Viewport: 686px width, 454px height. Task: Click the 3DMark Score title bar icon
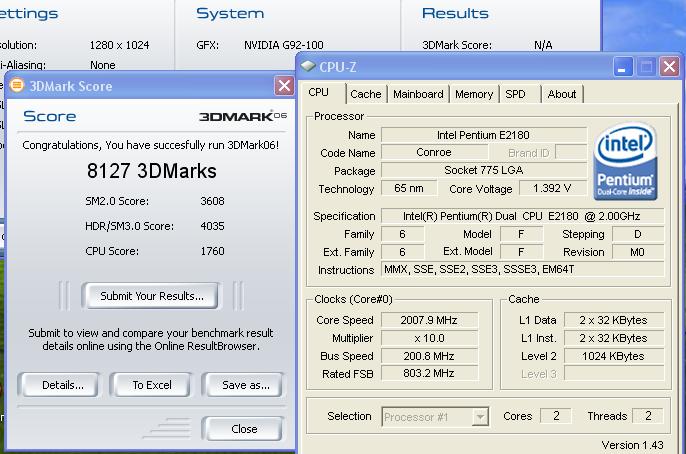(x=17, y=85)
